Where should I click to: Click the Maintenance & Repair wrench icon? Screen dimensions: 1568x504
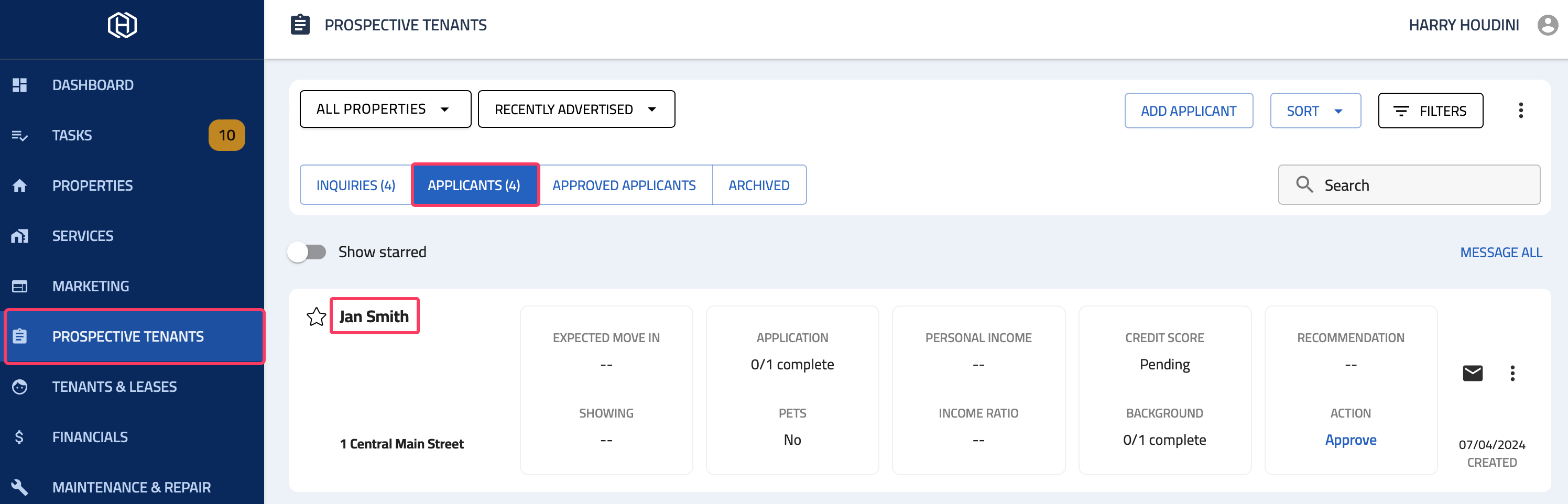coord(19,488)
